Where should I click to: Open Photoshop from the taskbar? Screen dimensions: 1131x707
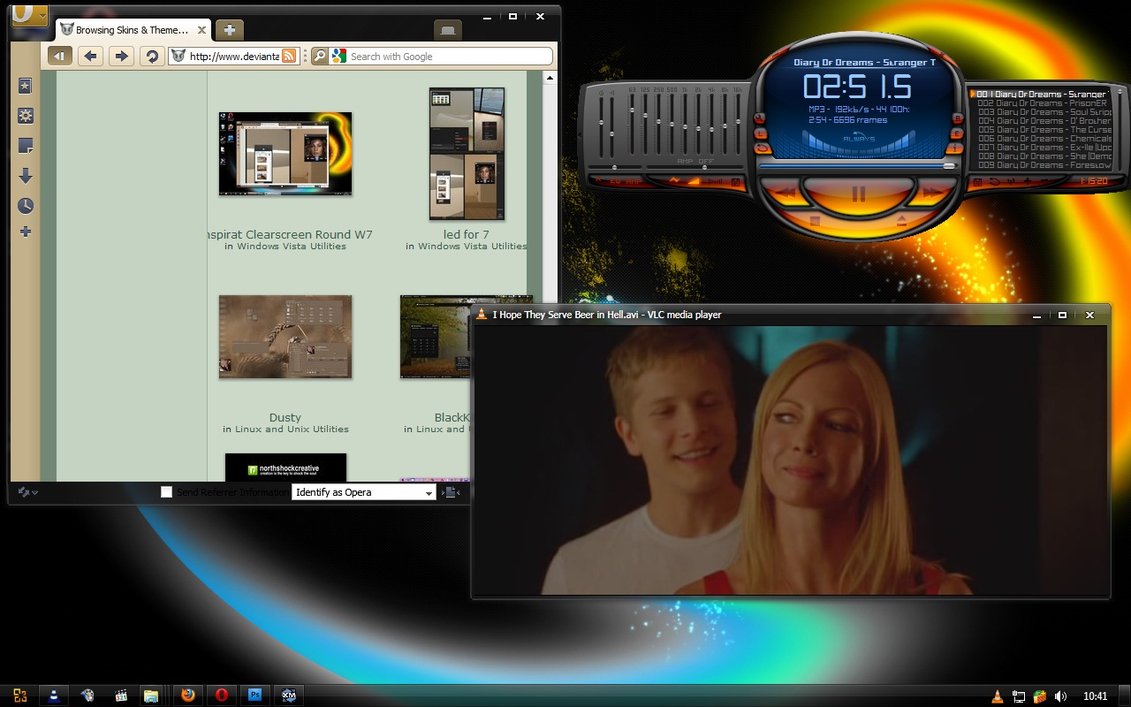(x=255, y=695)
